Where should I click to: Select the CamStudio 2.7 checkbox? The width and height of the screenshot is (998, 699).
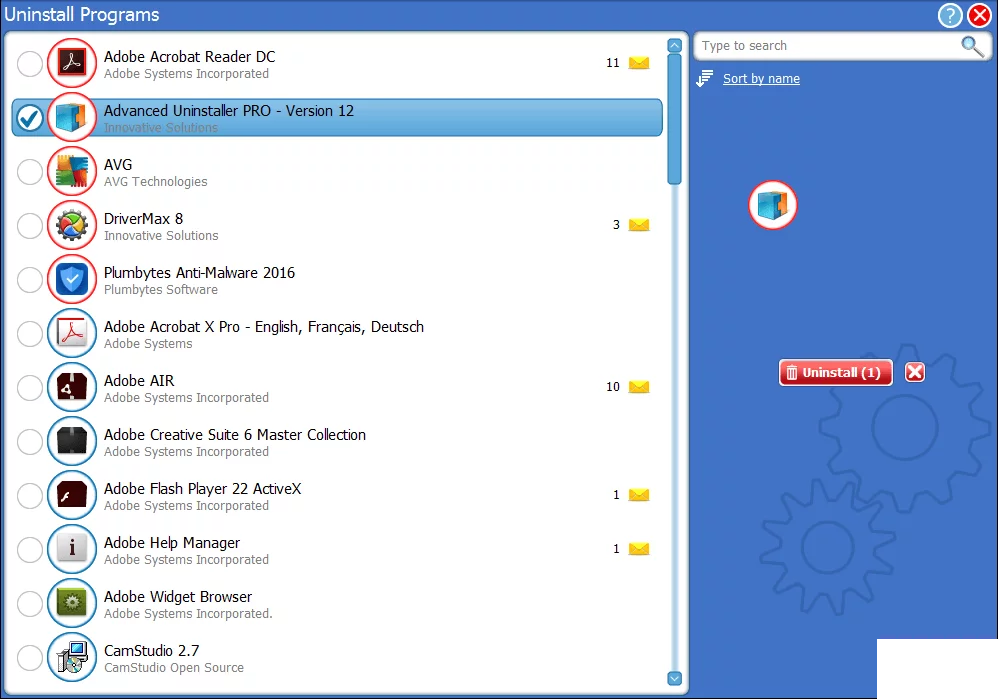(x=30, y=658)
